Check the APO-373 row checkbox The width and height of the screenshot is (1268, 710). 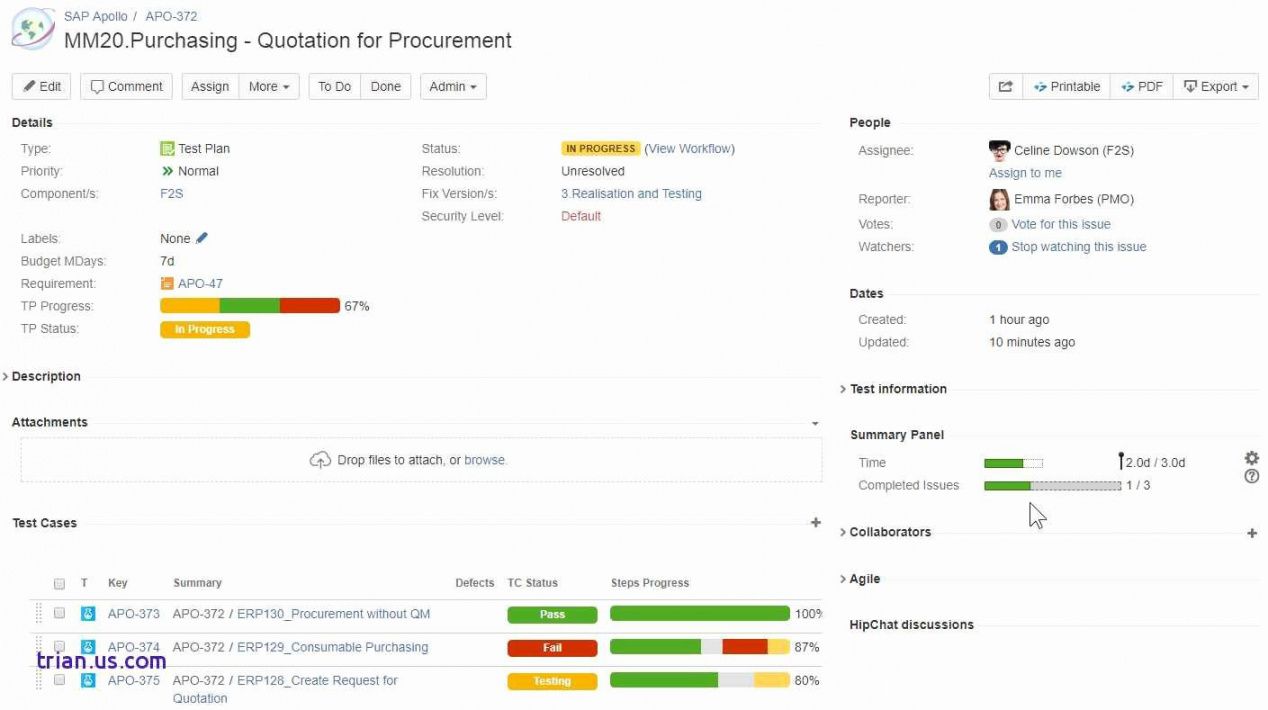click(59, 613)
